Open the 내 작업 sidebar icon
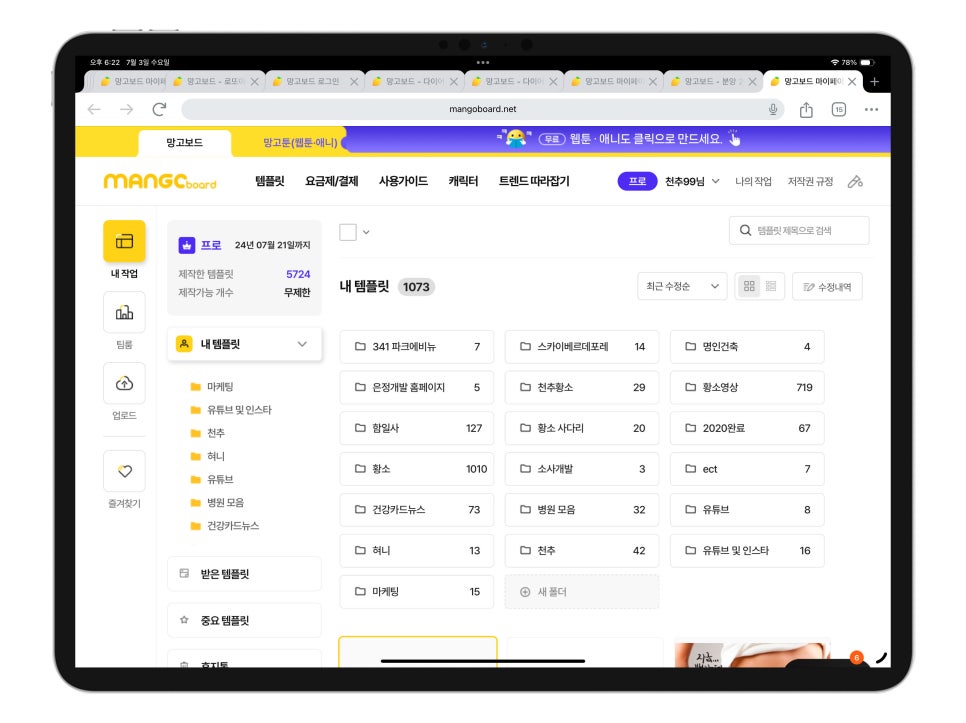Viewport: 966px width, 723px height. [124, 241]
